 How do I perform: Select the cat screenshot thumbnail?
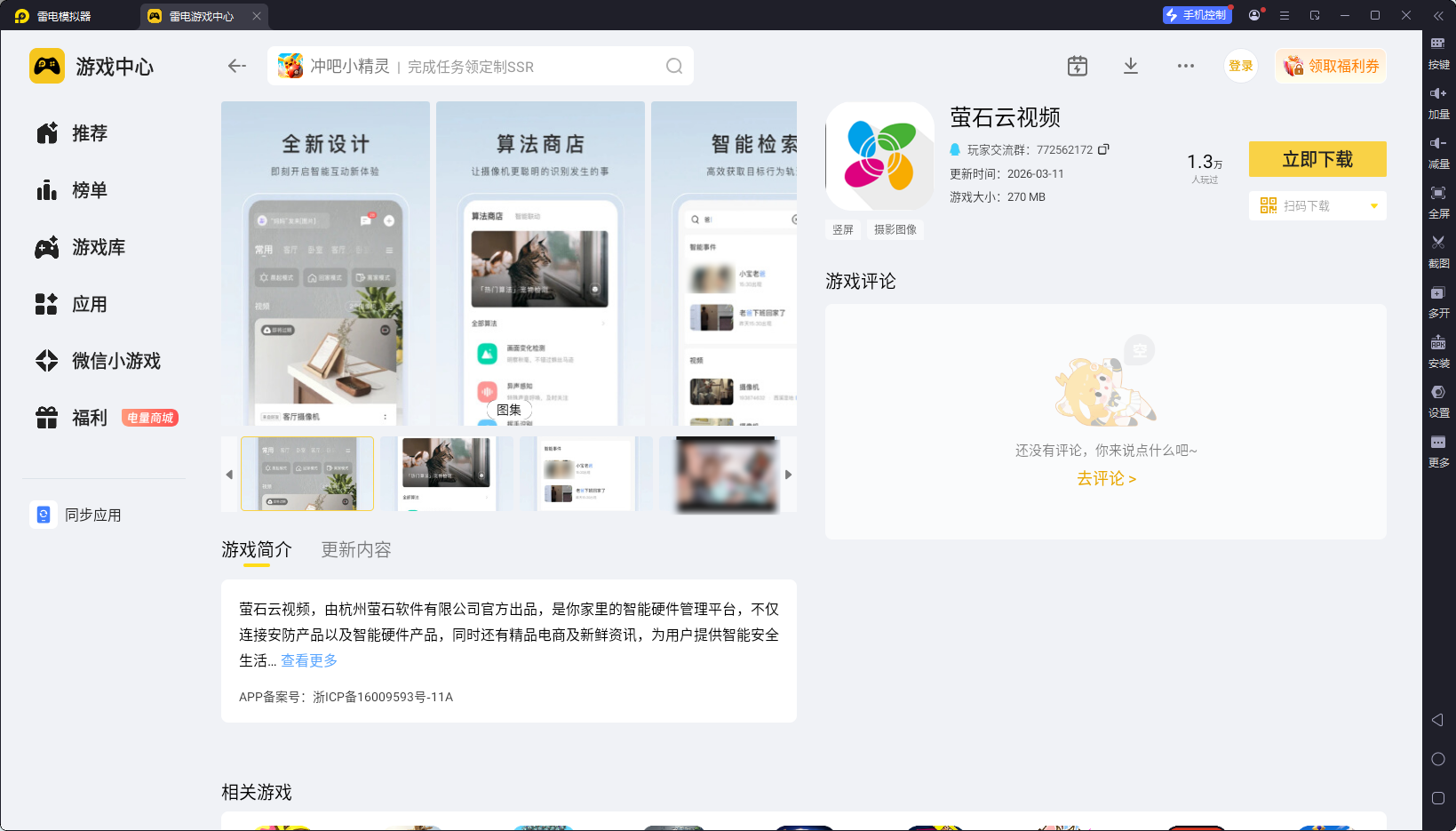click(x=446, y=474)
